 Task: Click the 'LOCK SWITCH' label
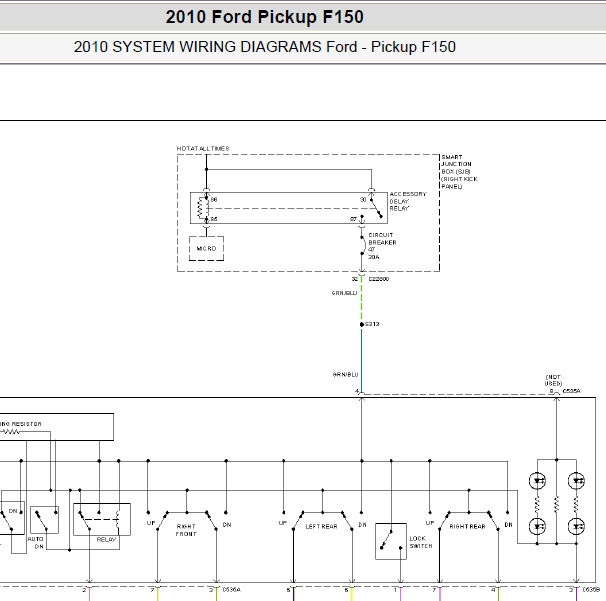click(x=421, y=542)
